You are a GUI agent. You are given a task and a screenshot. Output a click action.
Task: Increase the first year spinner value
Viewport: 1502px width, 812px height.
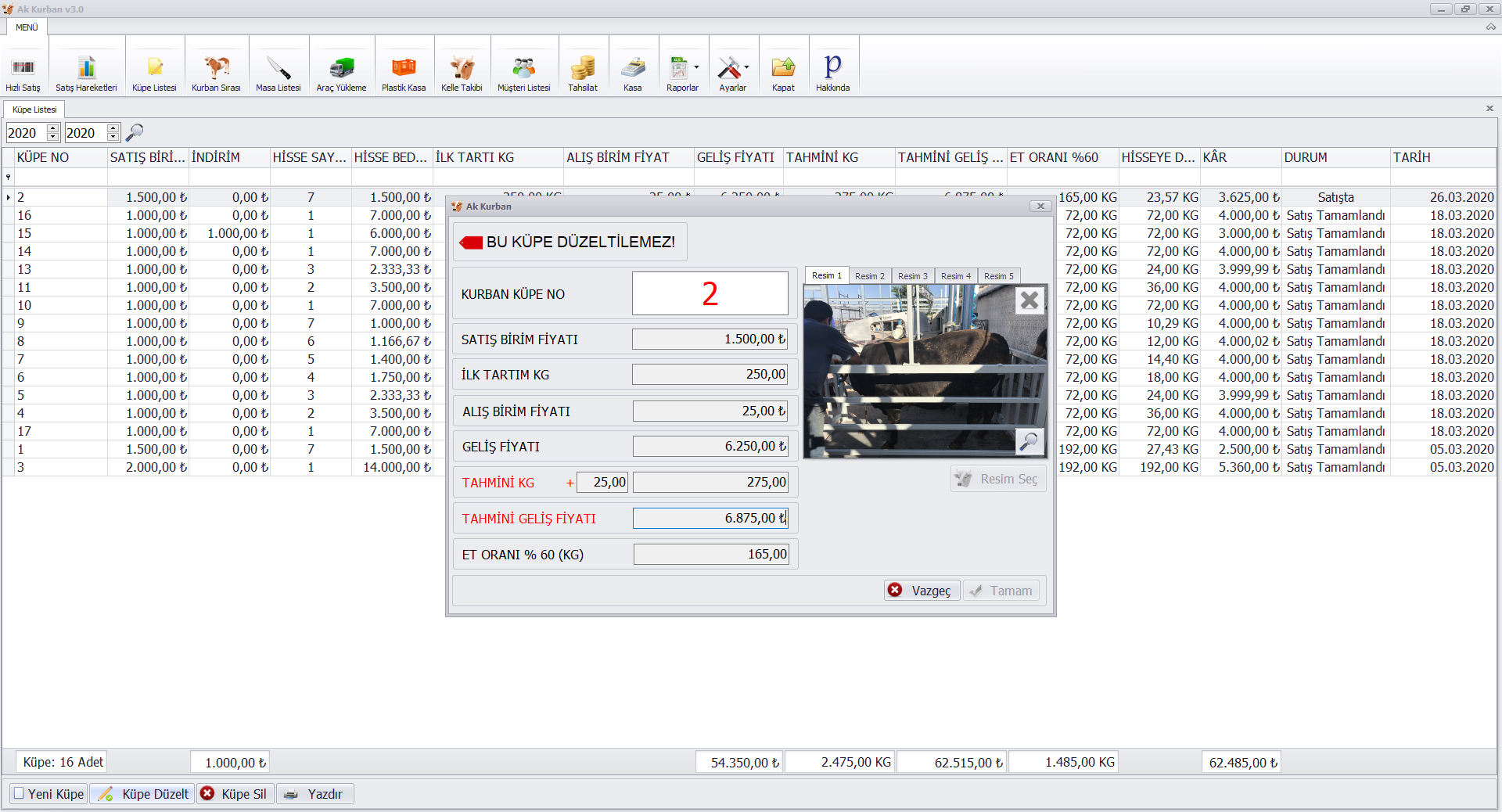[53, 128]
